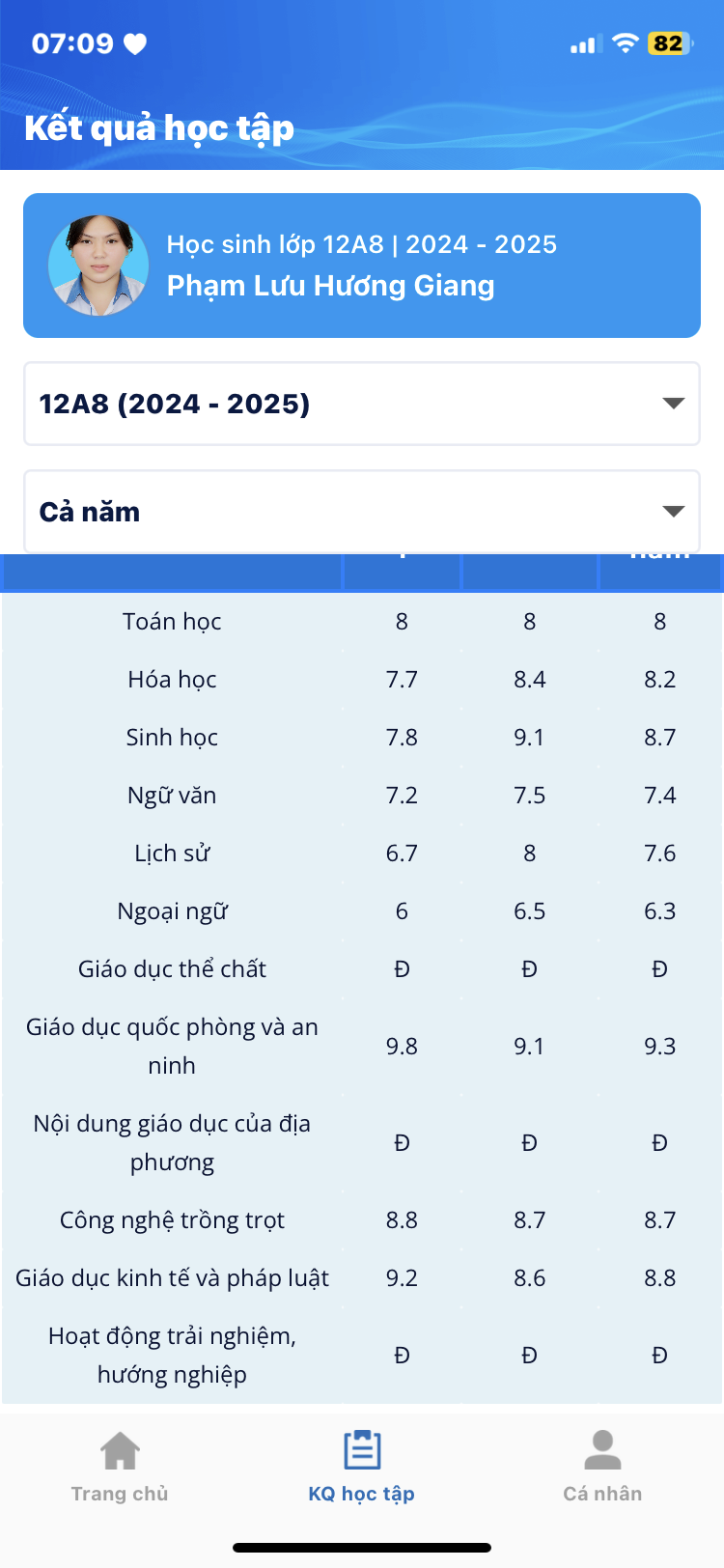Tap the heart icon beside the clock
This screenshot has width=724, height=1568.
pyautogui.click(x=135, y=44)
